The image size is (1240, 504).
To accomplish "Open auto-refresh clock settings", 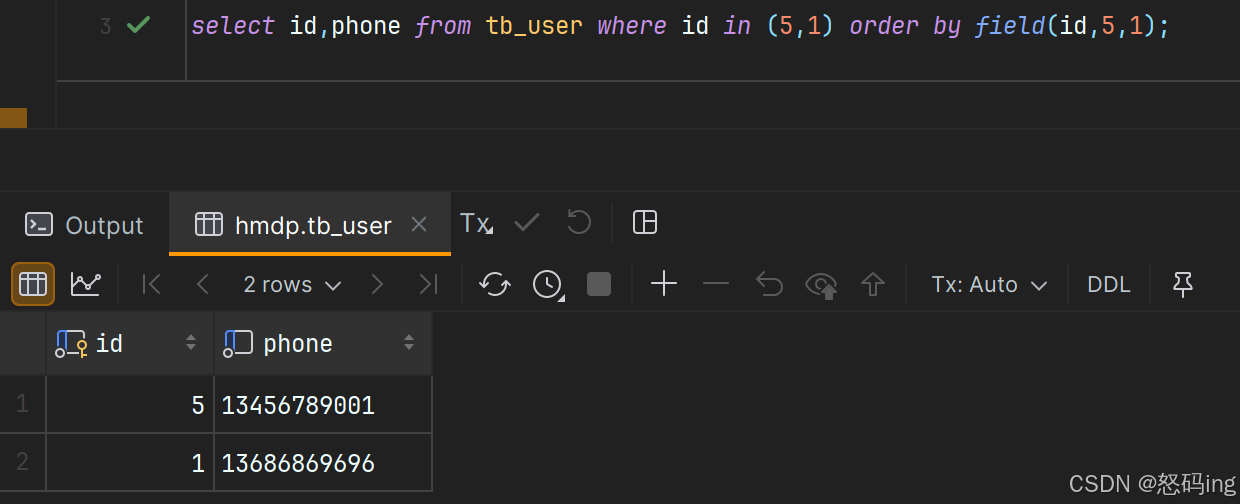I will [547, 285].
